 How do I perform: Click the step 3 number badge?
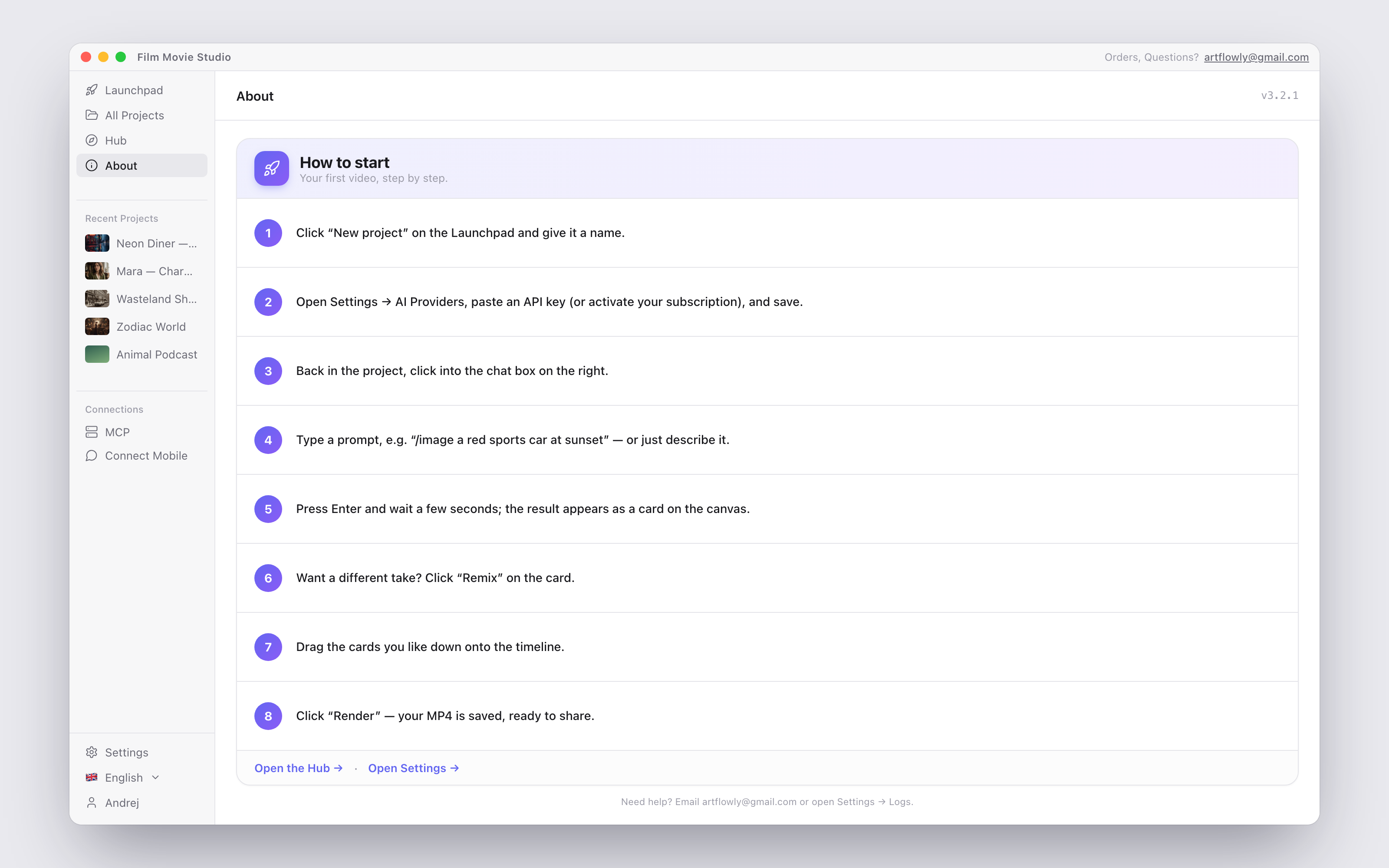tap(268, 371)
